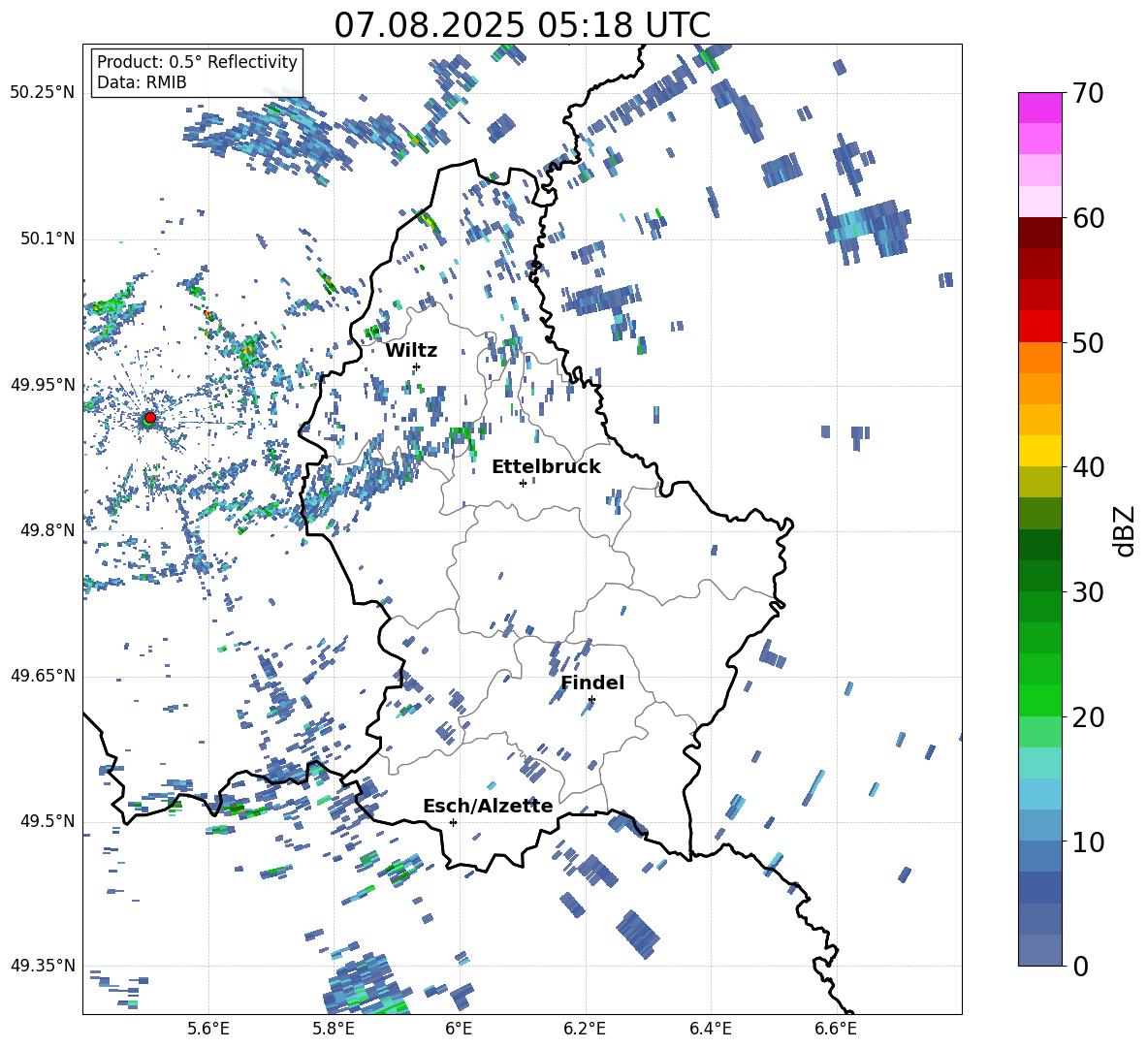Click the colorbar tick label 40
The image size is (1148, 1048).
click(x=1088, y=467)
